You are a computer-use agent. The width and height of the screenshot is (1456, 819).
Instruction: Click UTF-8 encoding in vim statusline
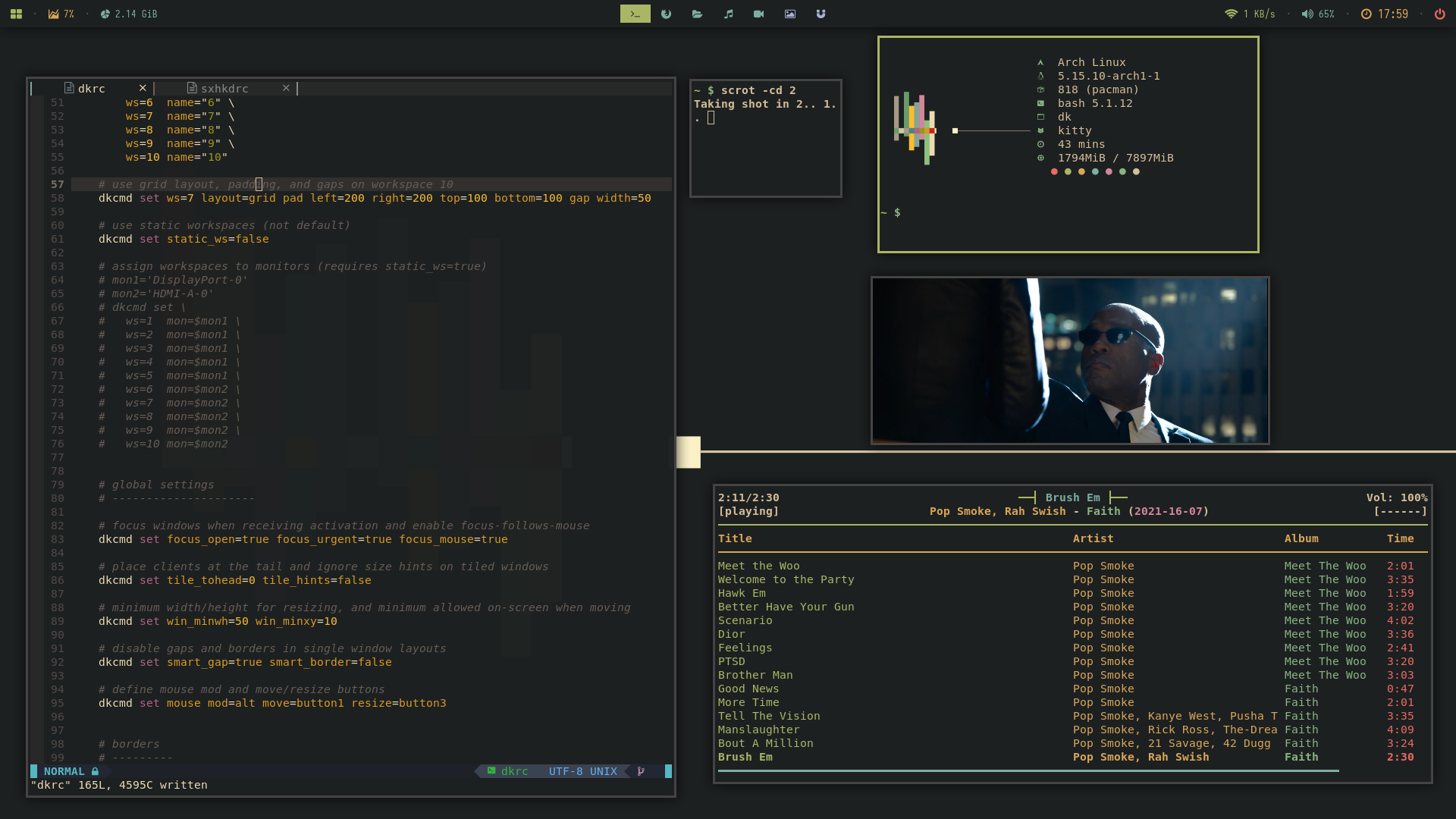(566, 771)
